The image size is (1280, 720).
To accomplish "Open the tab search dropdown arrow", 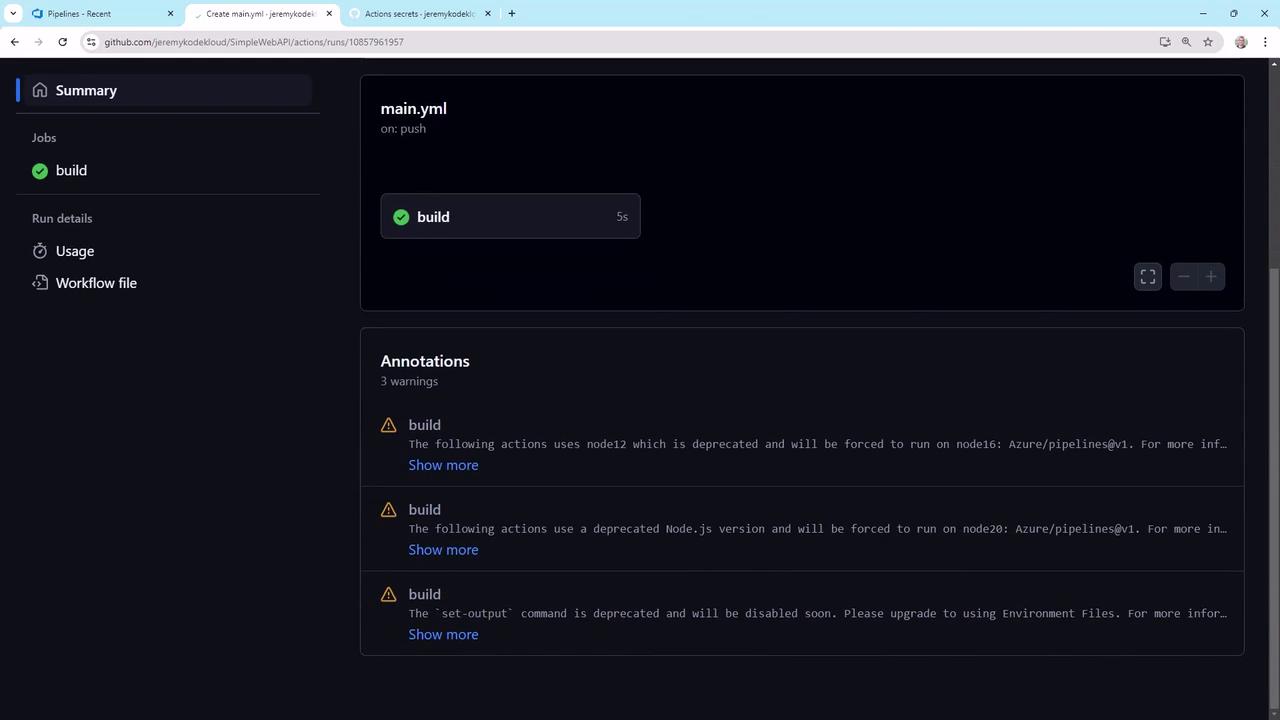I will [13, 13].
